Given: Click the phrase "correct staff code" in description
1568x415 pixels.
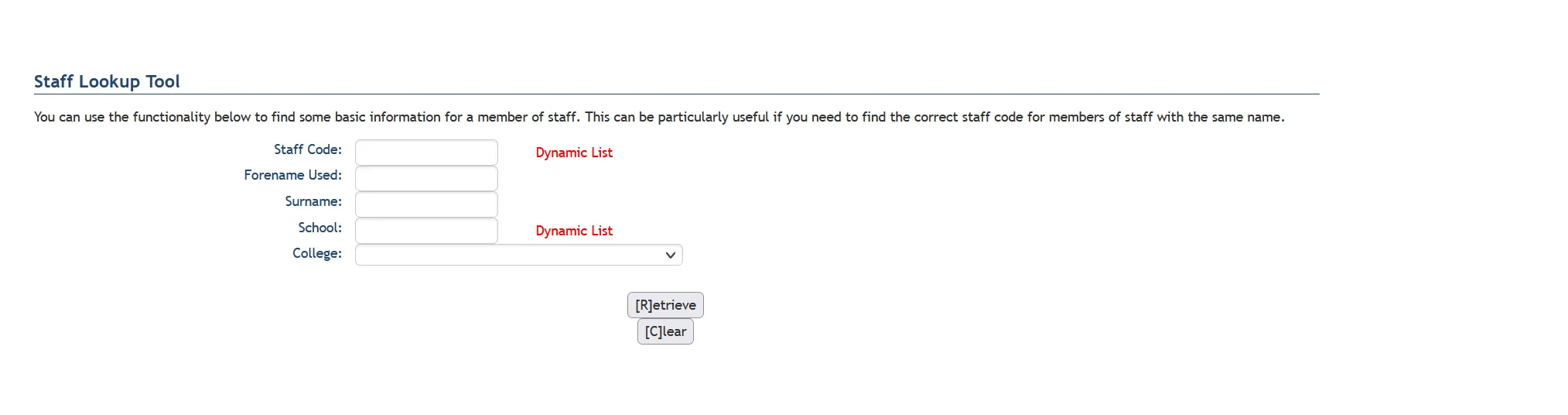Looking at the screenshot, I should 968,117.
